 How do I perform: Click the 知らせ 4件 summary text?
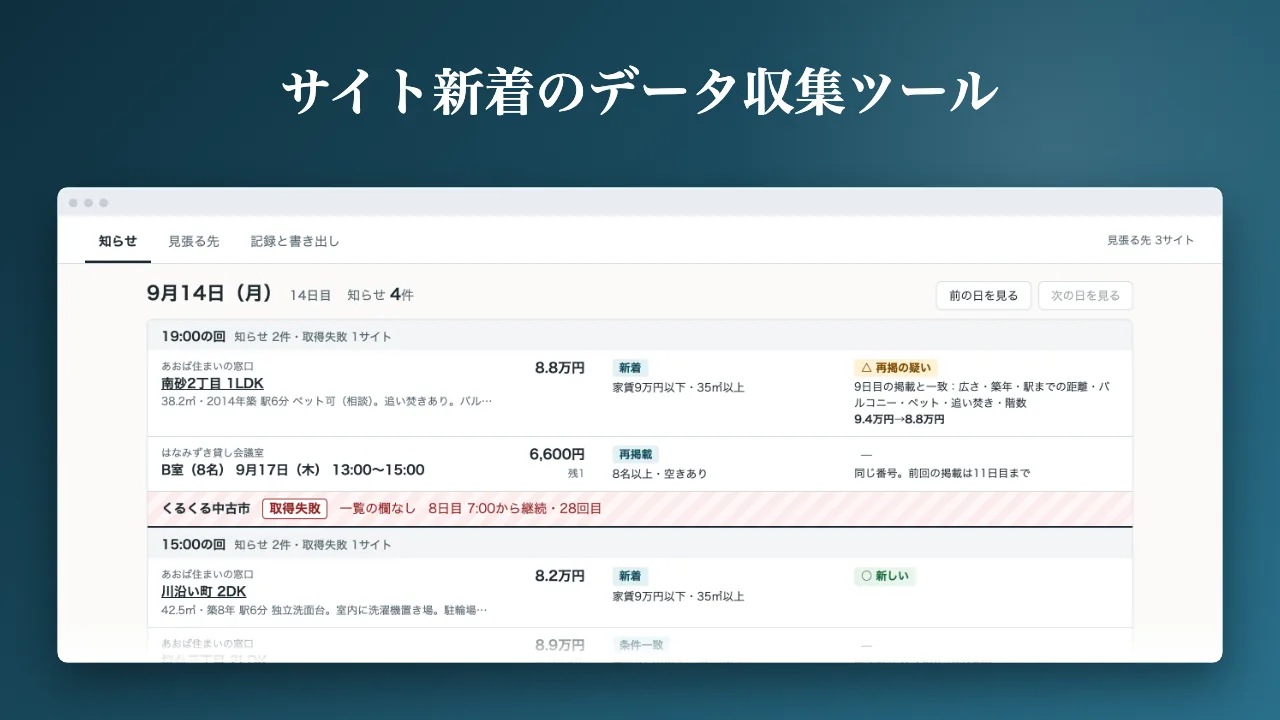click(380, 295)
